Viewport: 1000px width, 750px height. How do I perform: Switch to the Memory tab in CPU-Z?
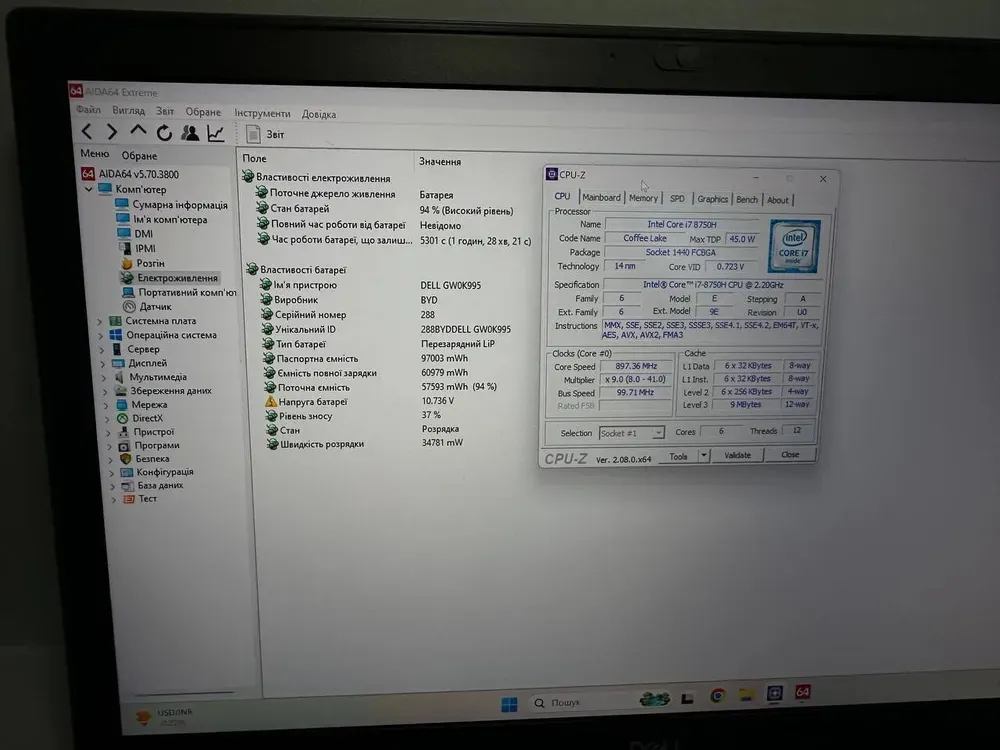(x=643, y=198)
